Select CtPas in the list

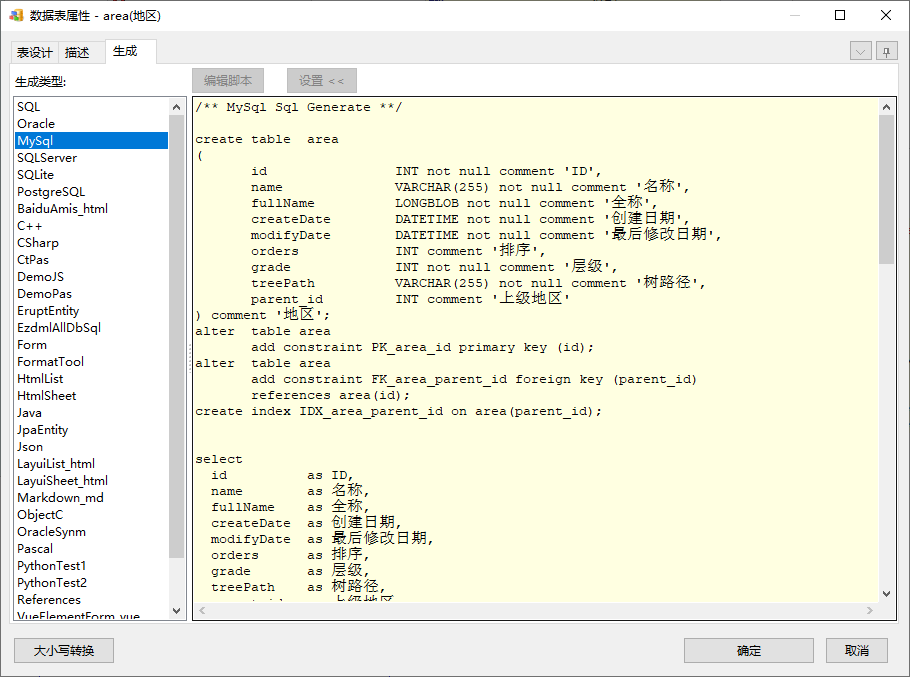click(x=91, y=259)
